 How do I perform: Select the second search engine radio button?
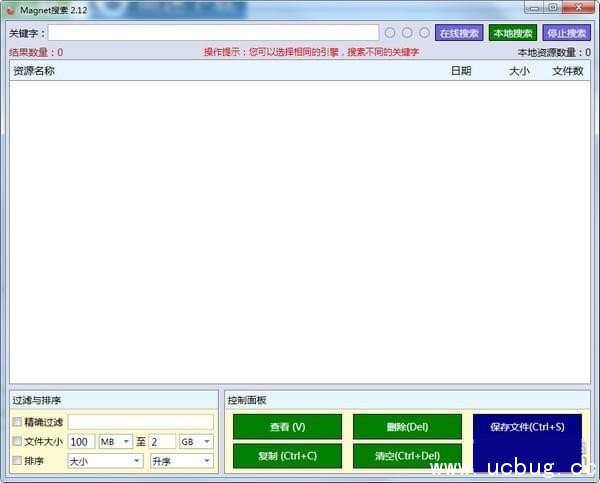[407, 33]
